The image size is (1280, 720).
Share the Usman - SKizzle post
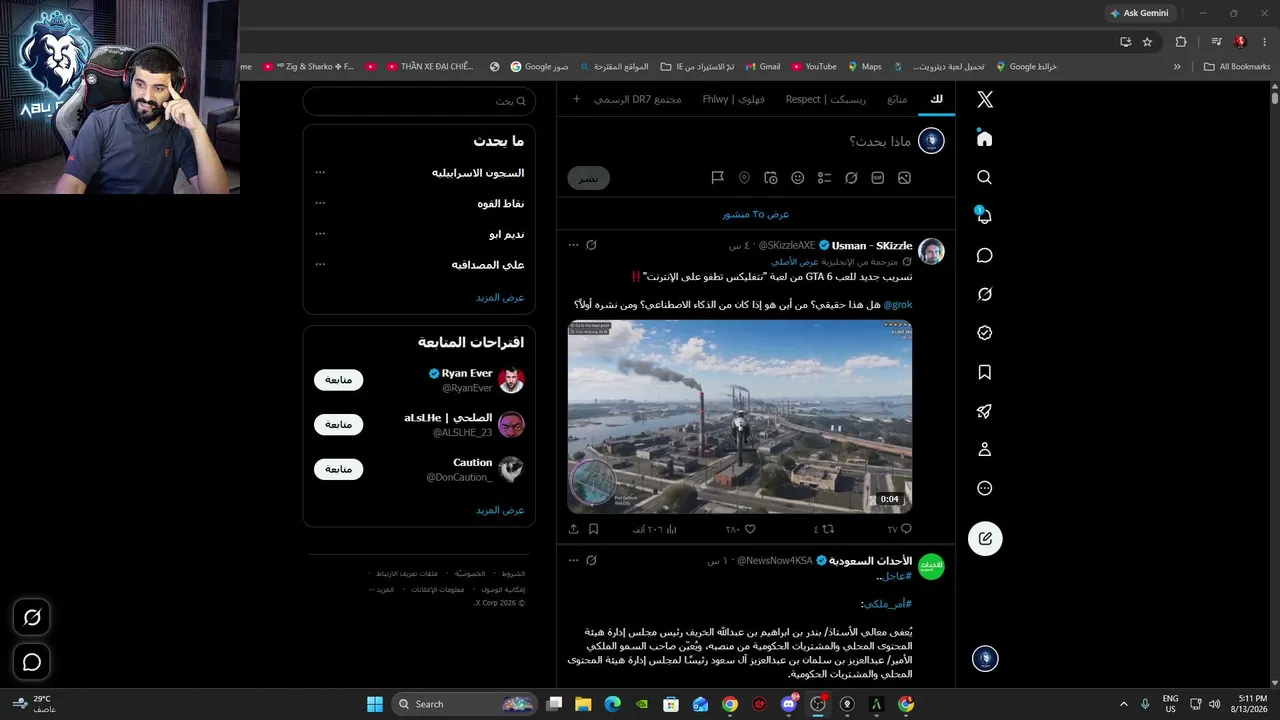(x=573, y=529)
